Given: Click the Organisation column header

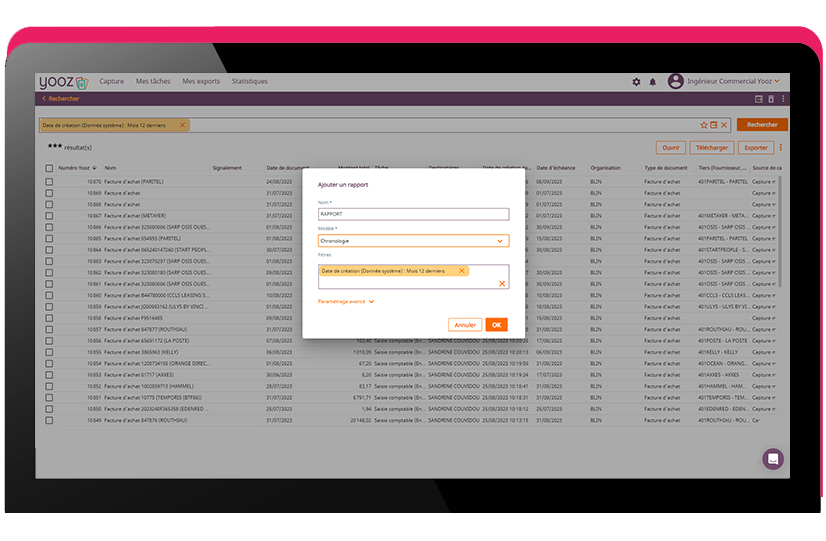Looking at the screenshot, I should 605,168.
